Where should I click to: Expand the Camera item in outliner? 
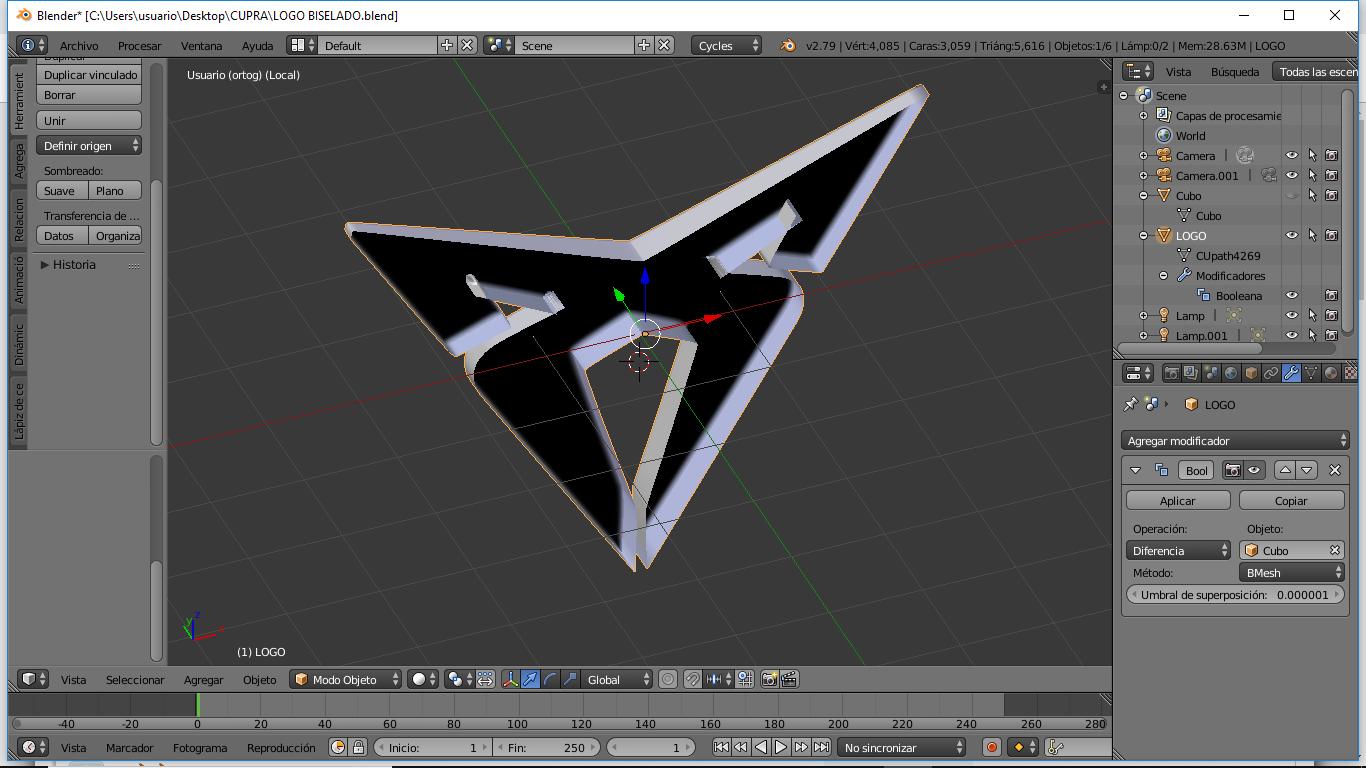pos(1144,155)
